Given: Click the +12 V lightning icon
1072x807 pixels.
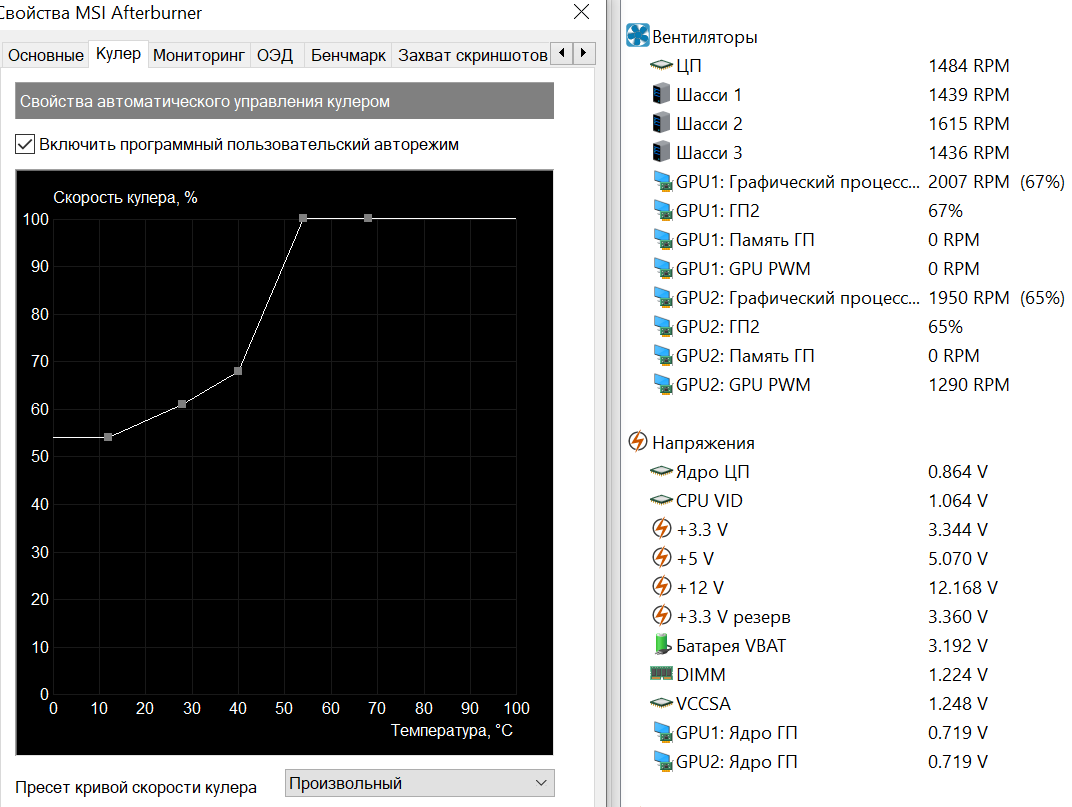Looking at the screenshot, I should (x=661, y=587).
